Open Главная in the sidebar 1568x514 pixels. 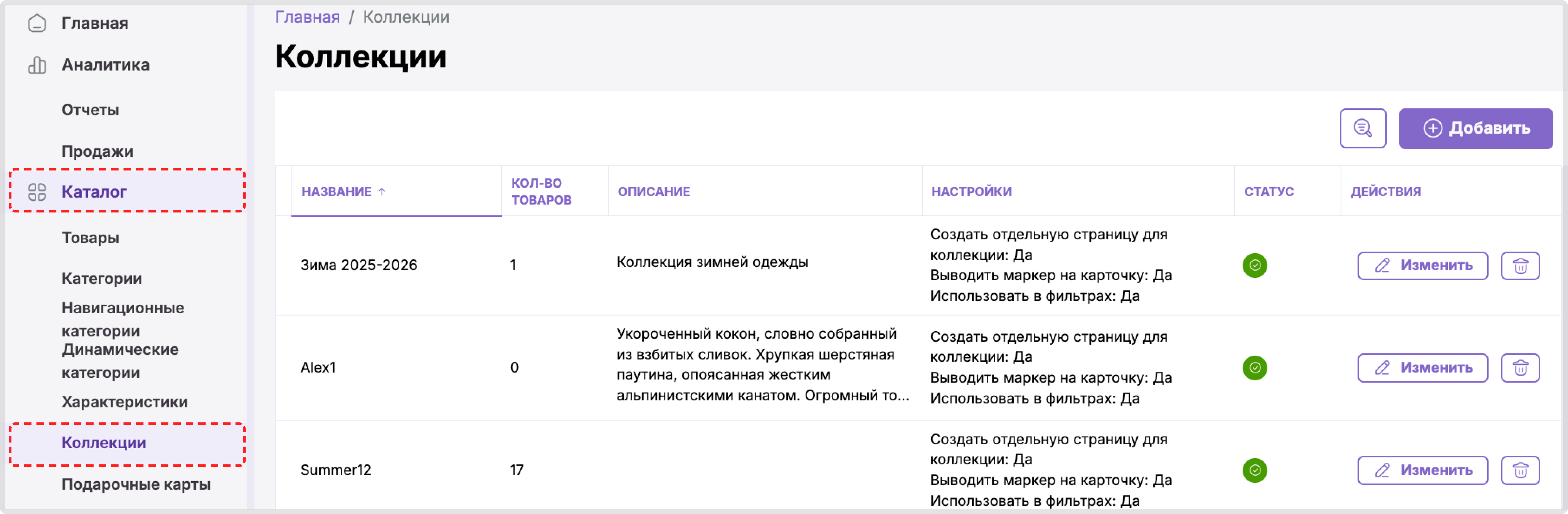(95, 23)
